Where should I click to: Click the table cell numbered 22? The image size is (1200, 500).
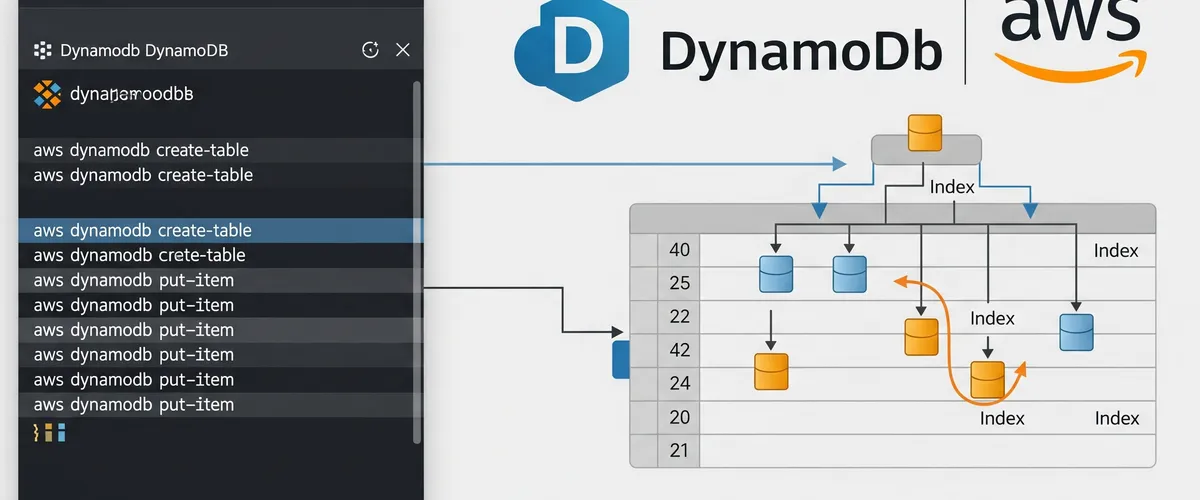pyautogui.click(x=680, y=316)
